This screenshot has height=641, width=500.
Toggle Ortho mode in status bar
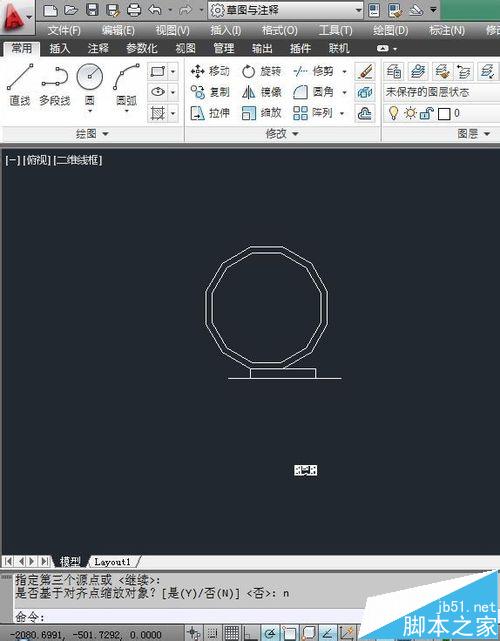pyautogui.click(x=251, y=633)
